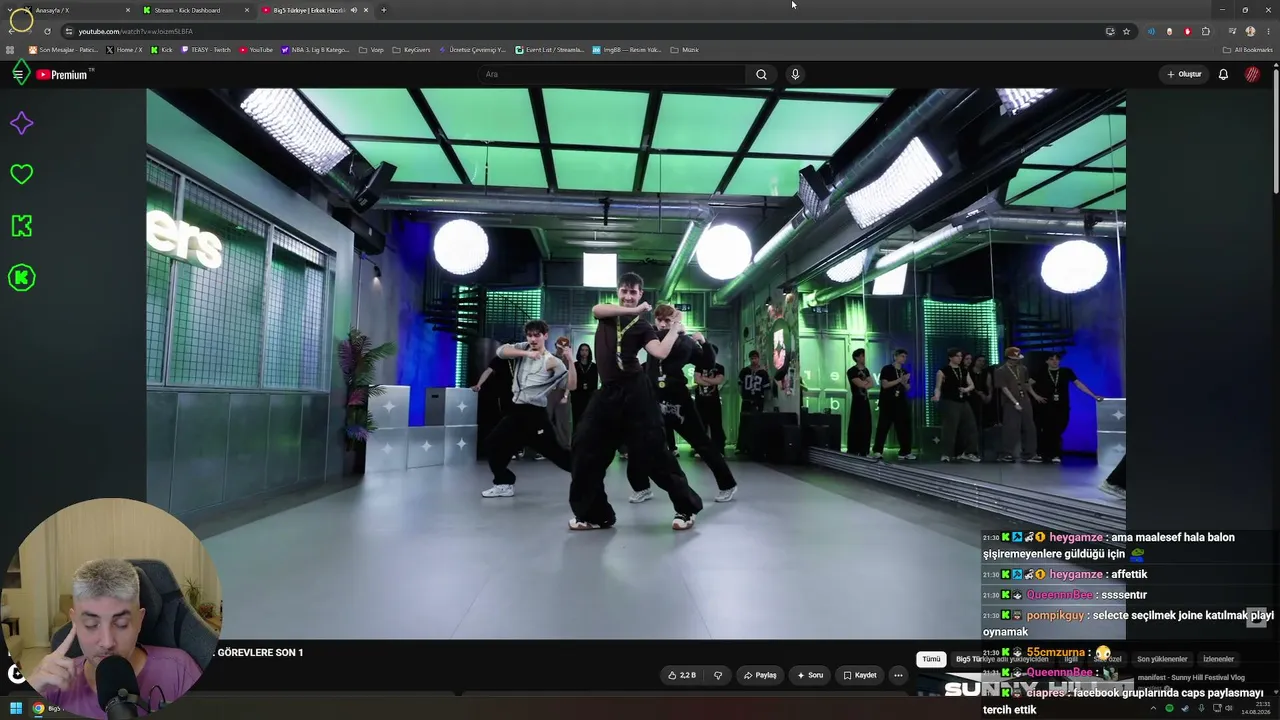Open the taskbar volume control
Image resolution: width=1280 pixels, height=720 pixels.
coord(1229,708)
